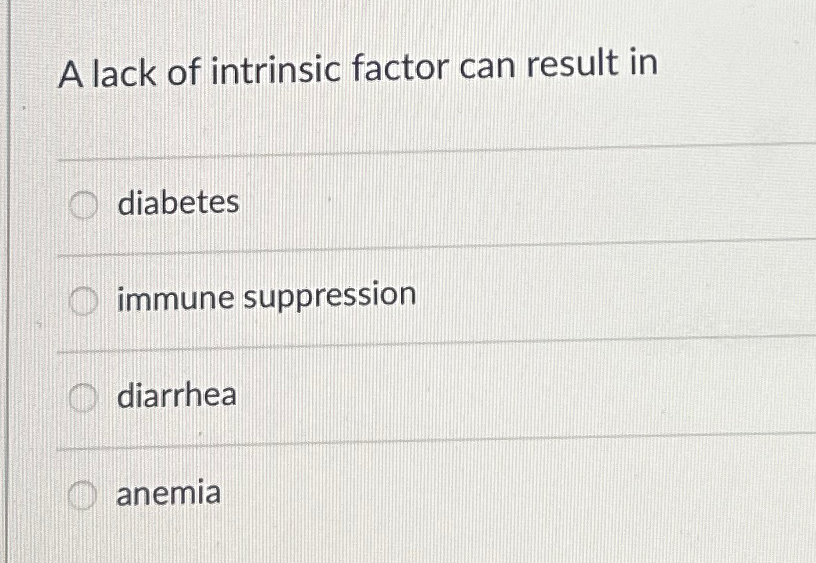
Task: Select the anemia radio button
Action: coord(82,494)
